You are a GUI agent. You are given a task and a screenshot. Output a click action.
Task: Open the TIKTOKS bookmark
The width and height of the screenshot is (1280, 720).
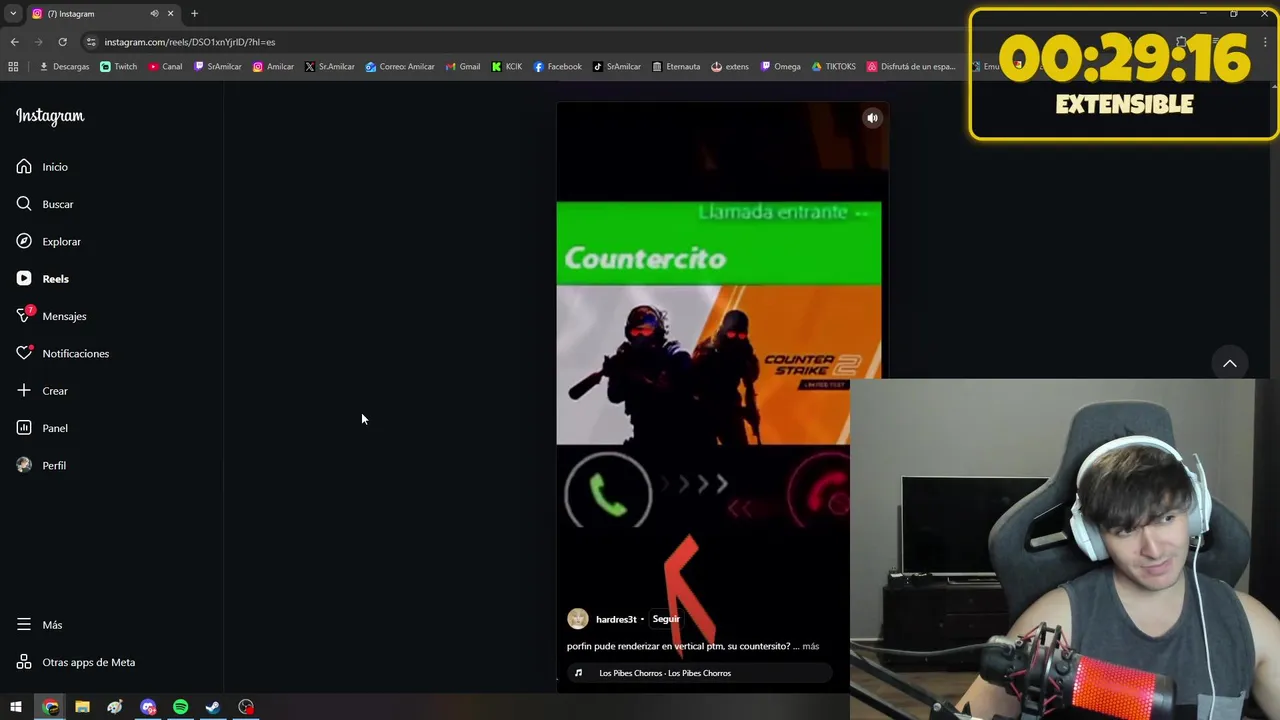tap(834, 67)
